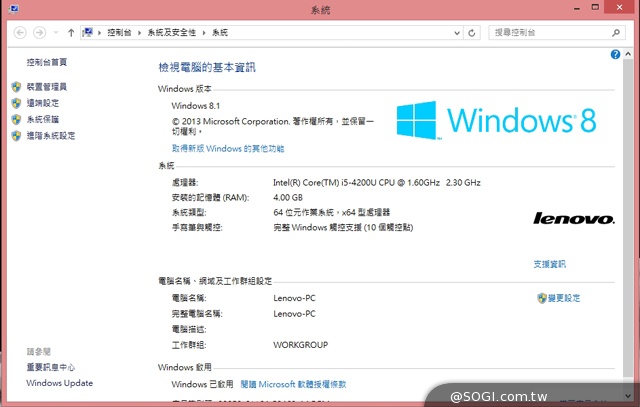The height and width of the screenshot is (407, 640).
Task: Select 系統 breadcrumb segment
Action: click(x=220, y=33)
